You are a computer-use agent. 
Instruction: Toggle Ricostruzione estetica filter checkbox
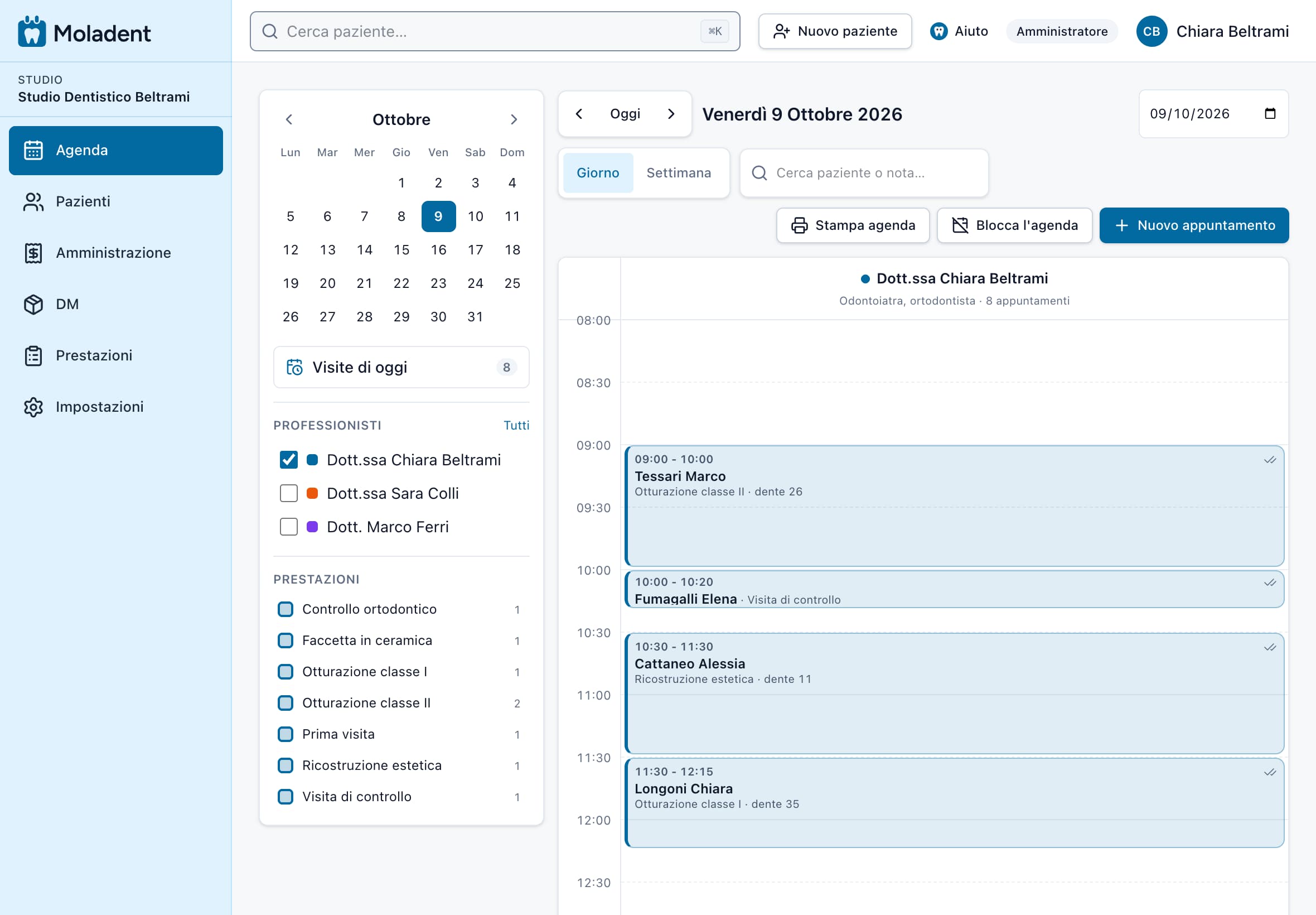pos(286,765)
